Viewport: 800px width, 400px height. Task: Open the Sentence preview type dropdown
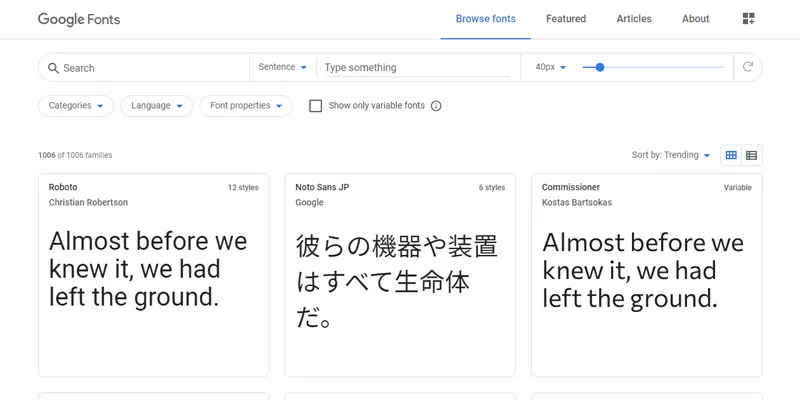(x=283, y=67)
